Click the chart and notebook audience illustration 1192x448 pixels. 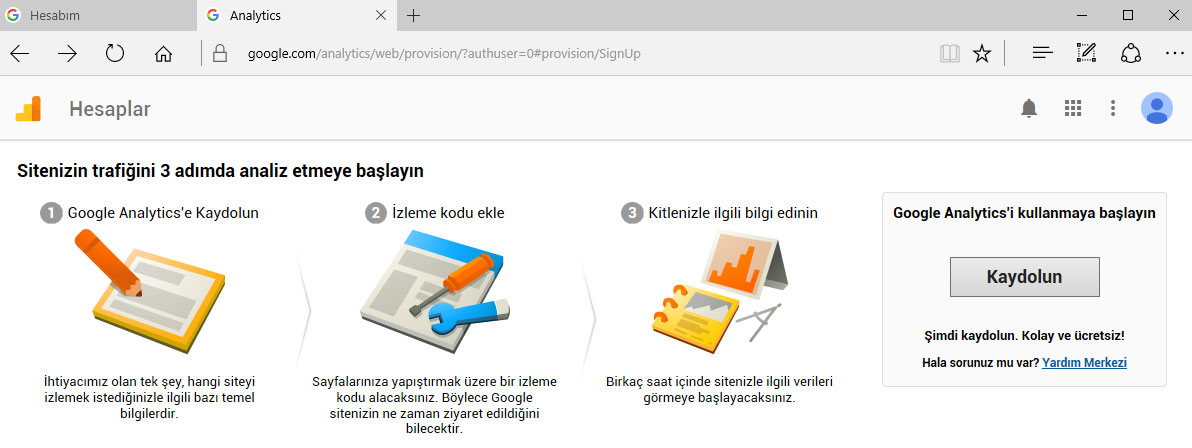719,291
